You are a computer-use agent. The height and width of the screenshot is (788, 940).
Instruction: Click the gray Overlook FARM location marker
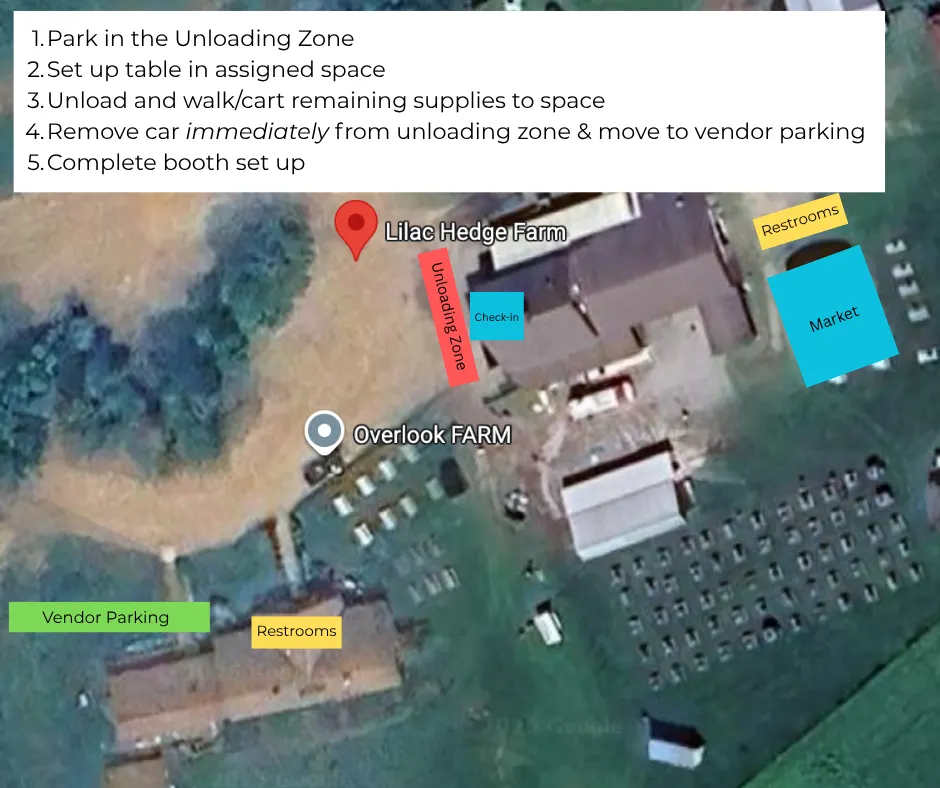point(324,433)
